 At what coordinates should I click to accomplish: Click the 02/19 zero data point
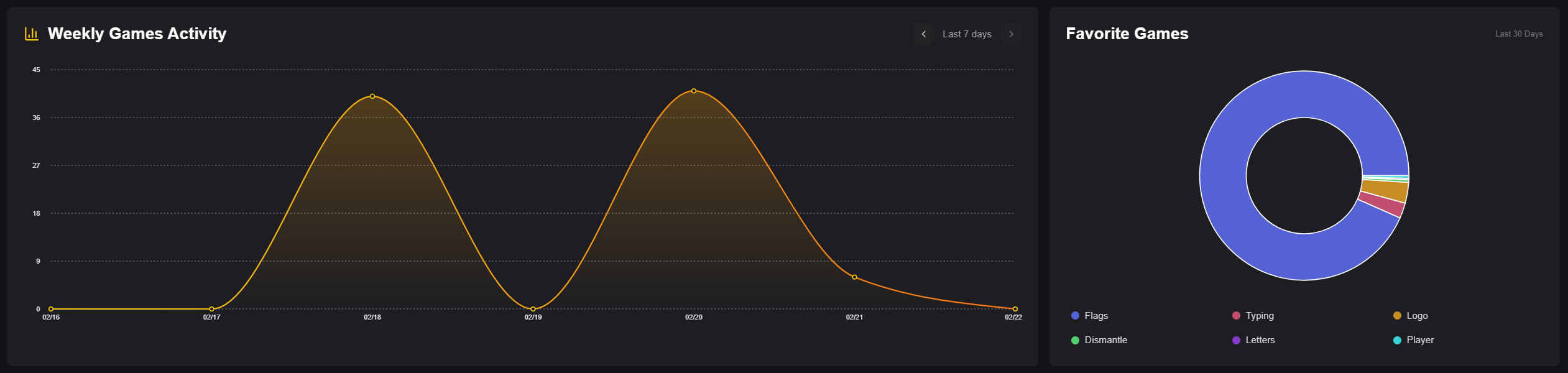(533, 309)
